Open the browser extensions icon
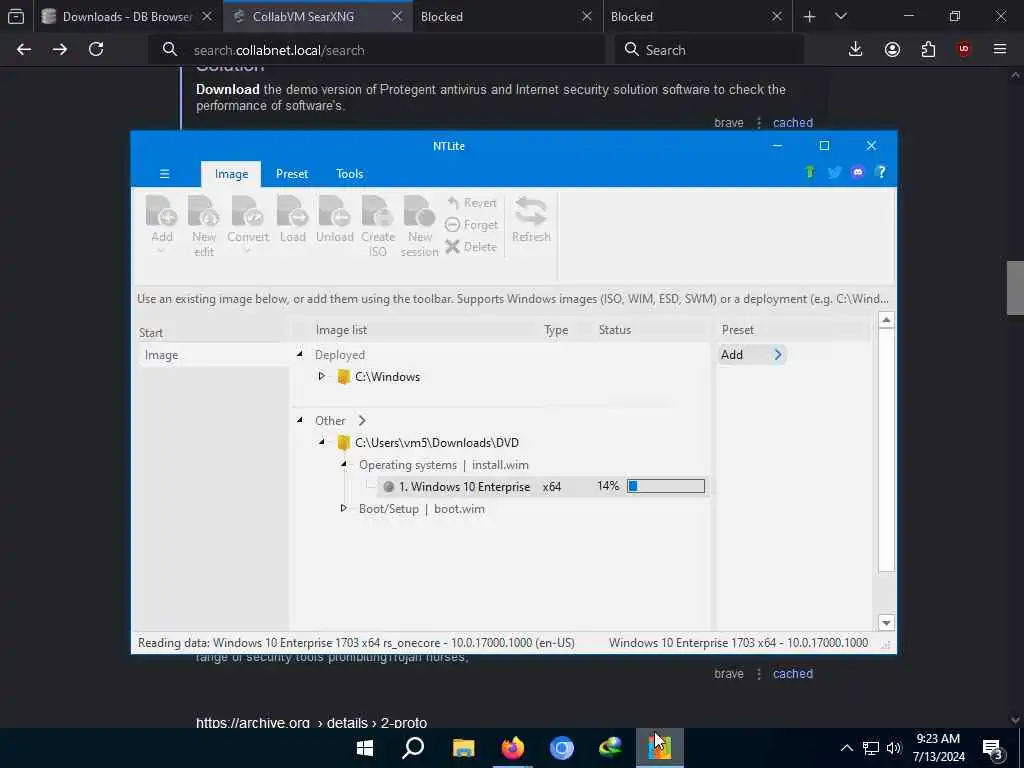 coord(928,50)
